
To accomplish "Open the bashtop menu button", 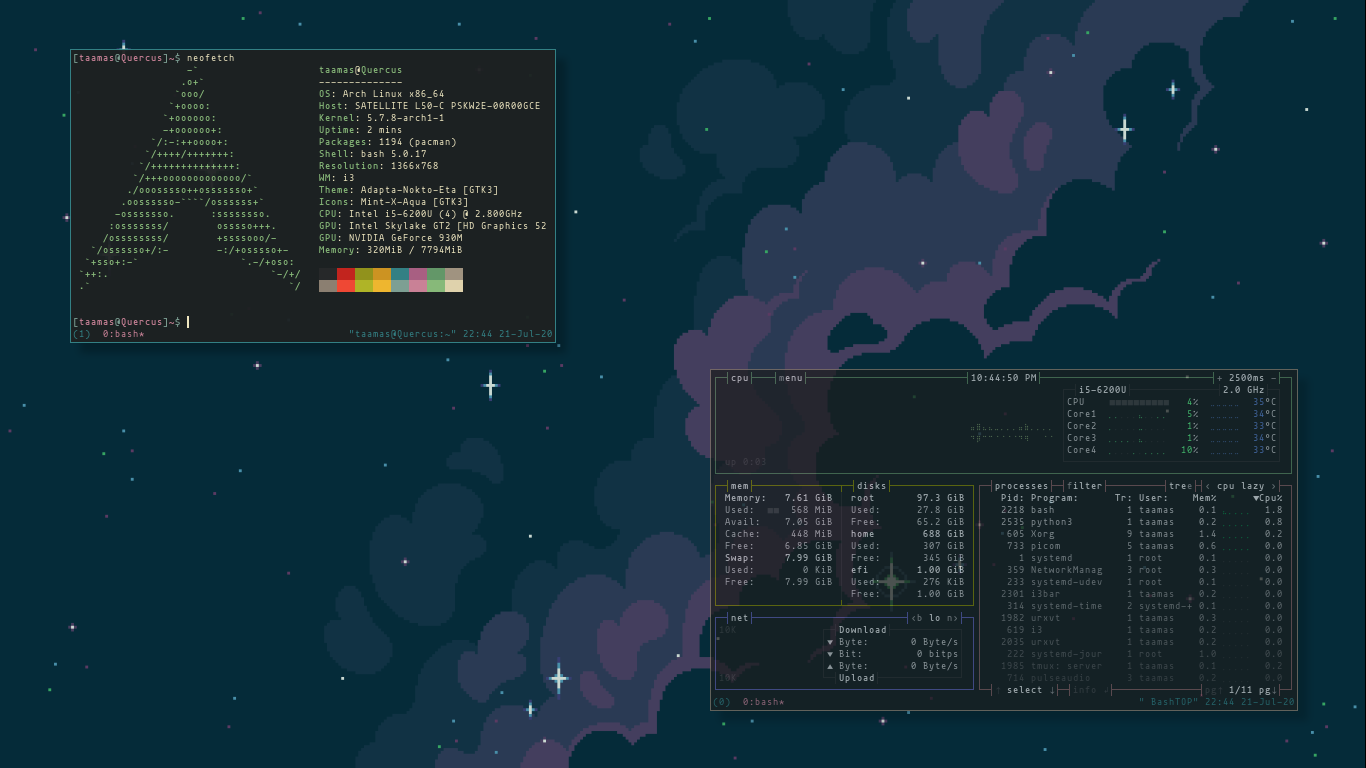I will [x=791, y=378].
